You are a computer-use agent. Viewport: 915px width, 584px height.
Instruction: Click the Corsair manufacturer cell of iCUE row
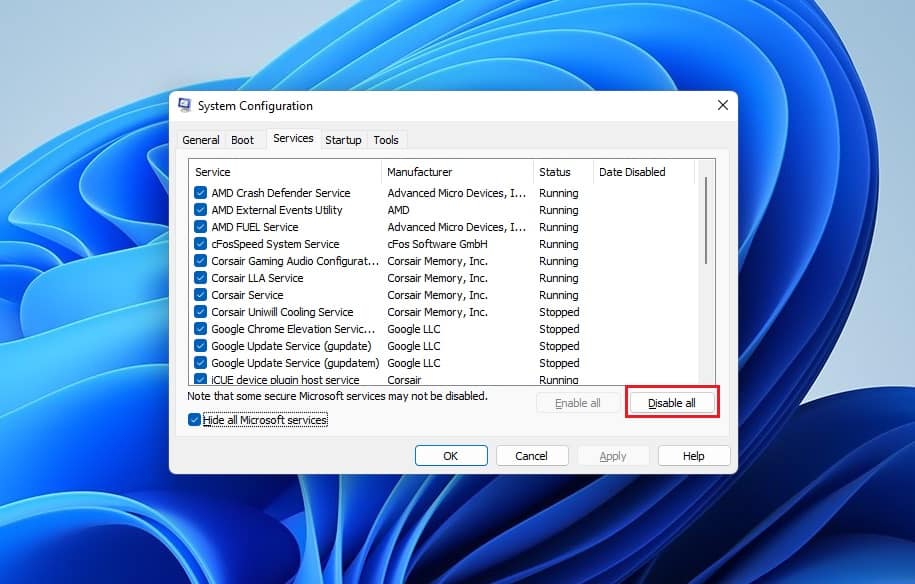pos(404,379)
